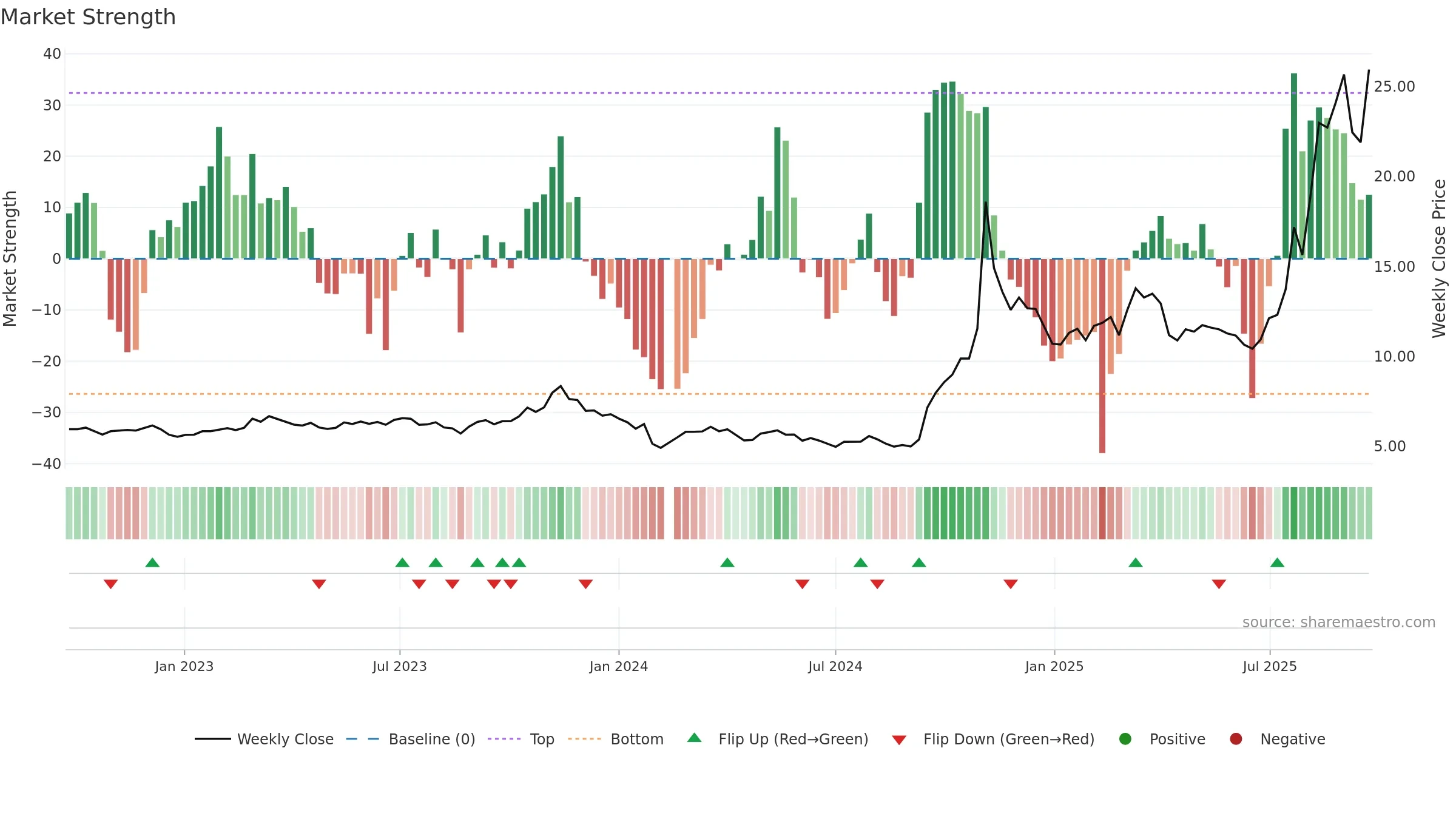
Task: Click the flip-up triangle just right of the Jul 2025 gridline
Action: click(x=1277, y=562)
